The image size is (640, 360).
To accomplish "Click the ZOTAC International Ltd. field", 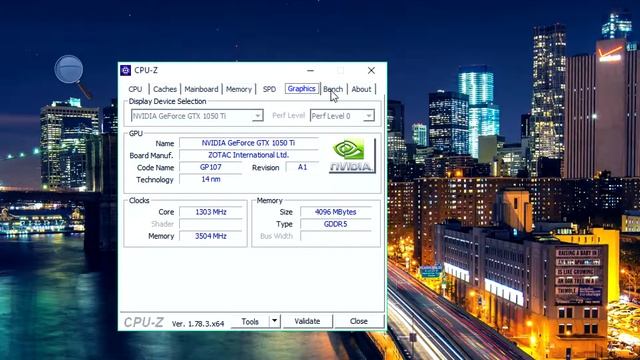I will (x=248, y=155).
